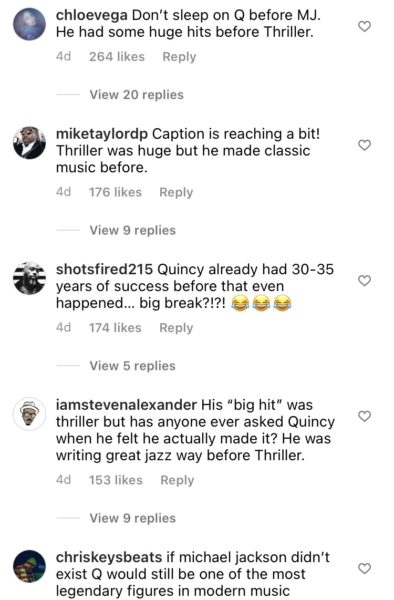Open chloevega's profile picture
The image size is (394, 600).
click(29, 24)
